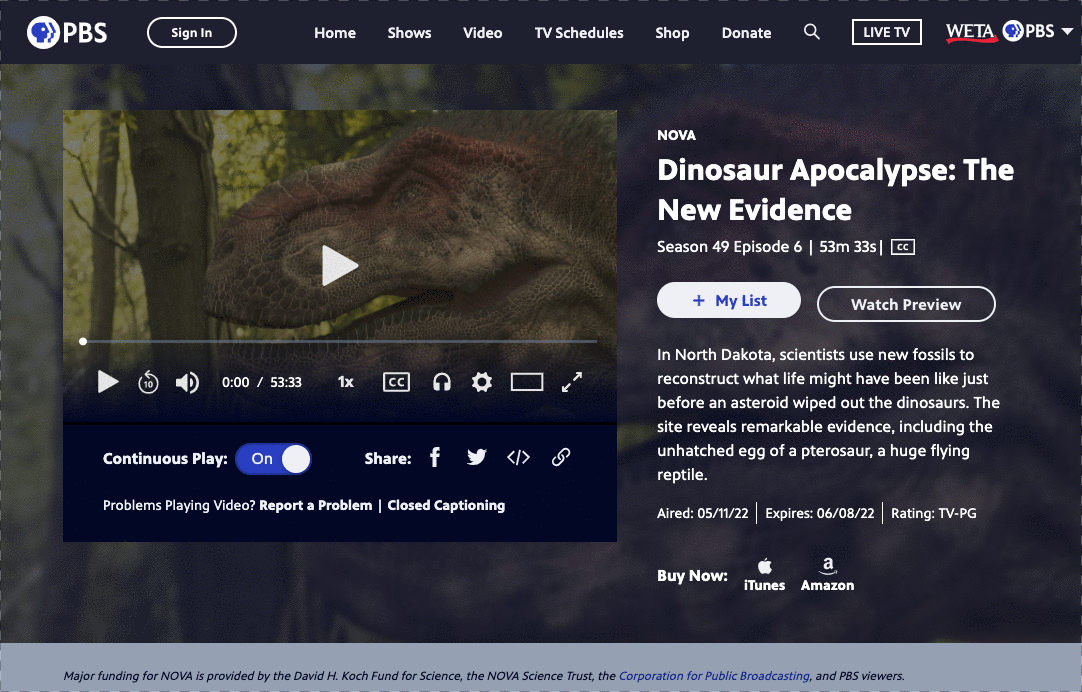Click the "Season 49 Episode 6" text
This screenshot has height=692, width=1082.
pyautogui.click(x=729, y=246)
